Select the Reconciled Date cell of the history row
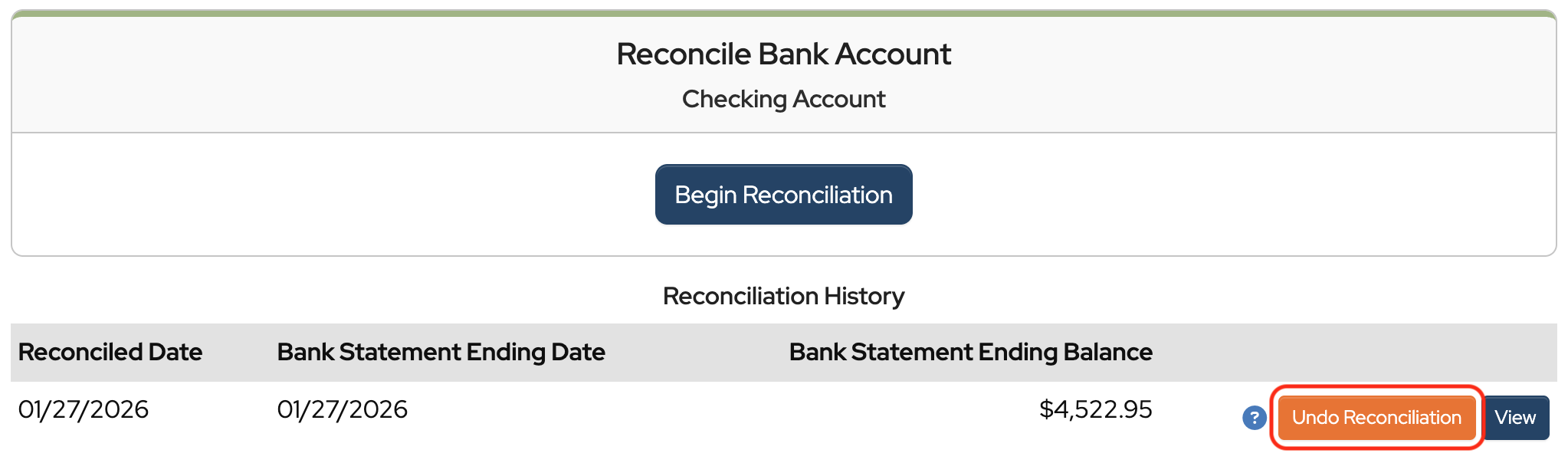1568x463 pixels. (84, 409)
